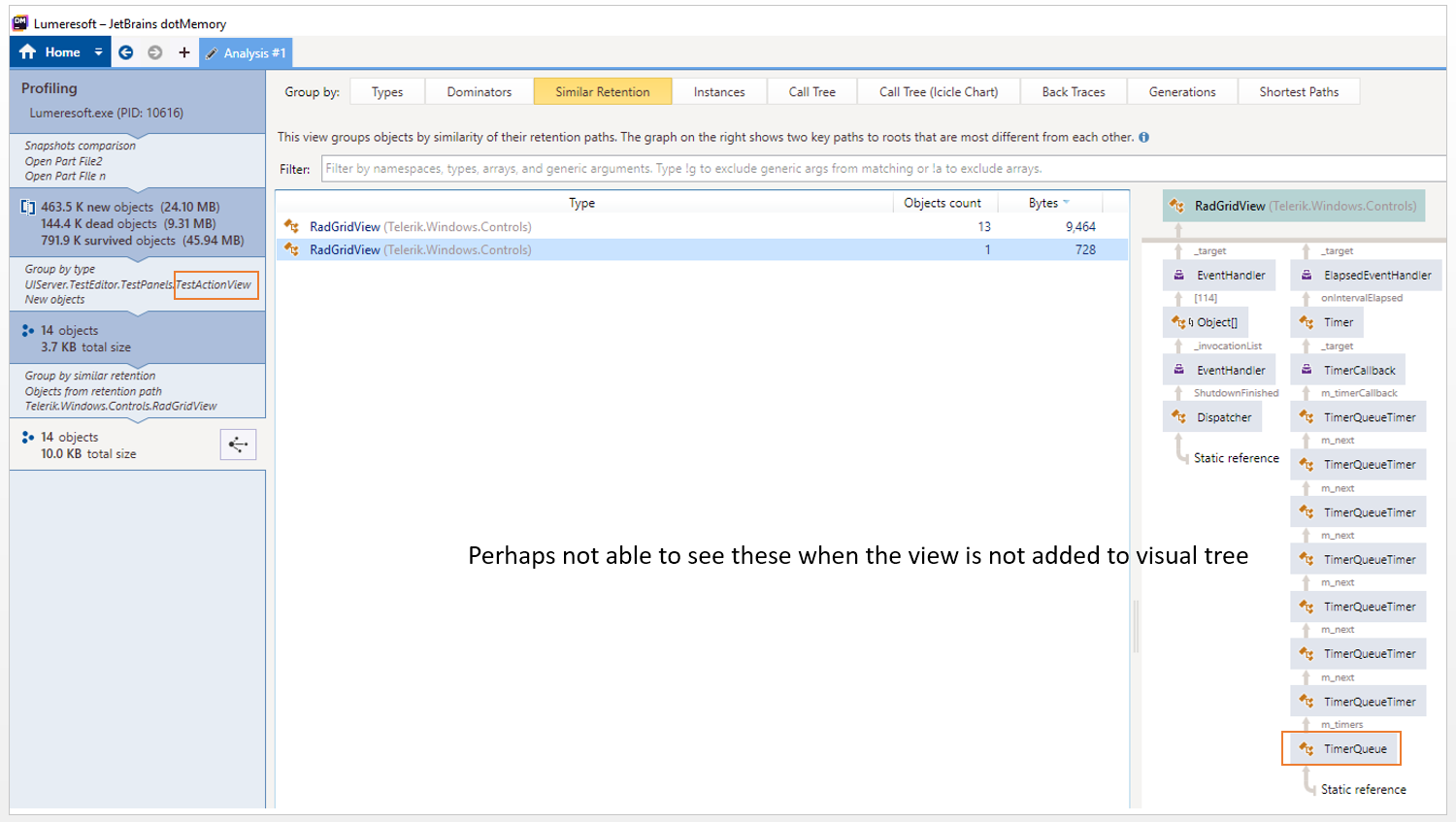Click the m_timers edge label

pos(1341,725)
